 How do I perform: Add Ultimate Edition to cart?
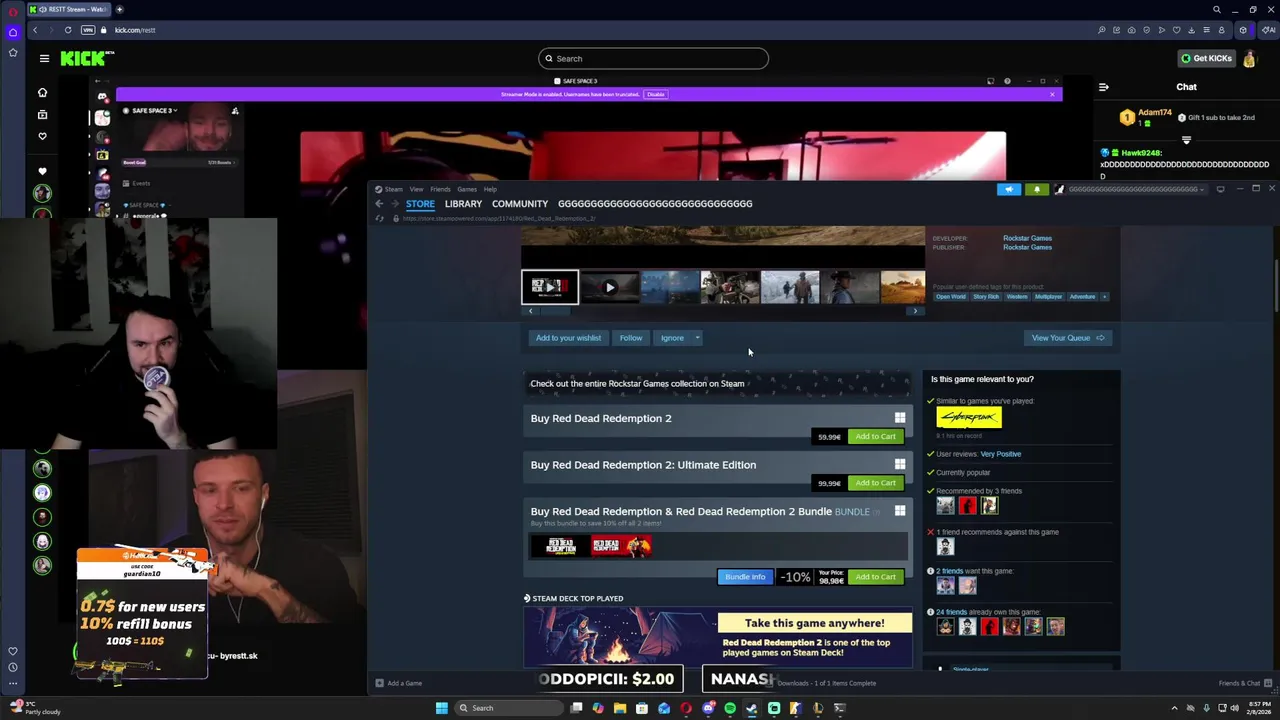coord(875,483)
